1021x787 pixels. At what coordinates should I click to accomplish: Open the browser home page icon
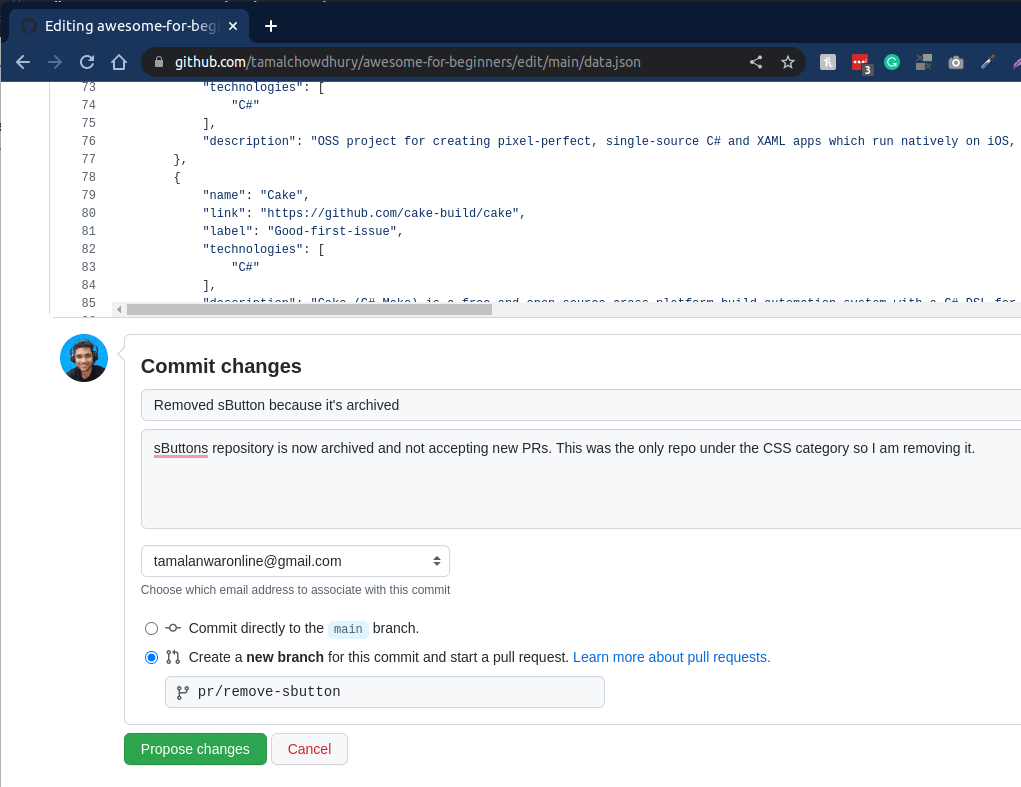coord(119,62)
